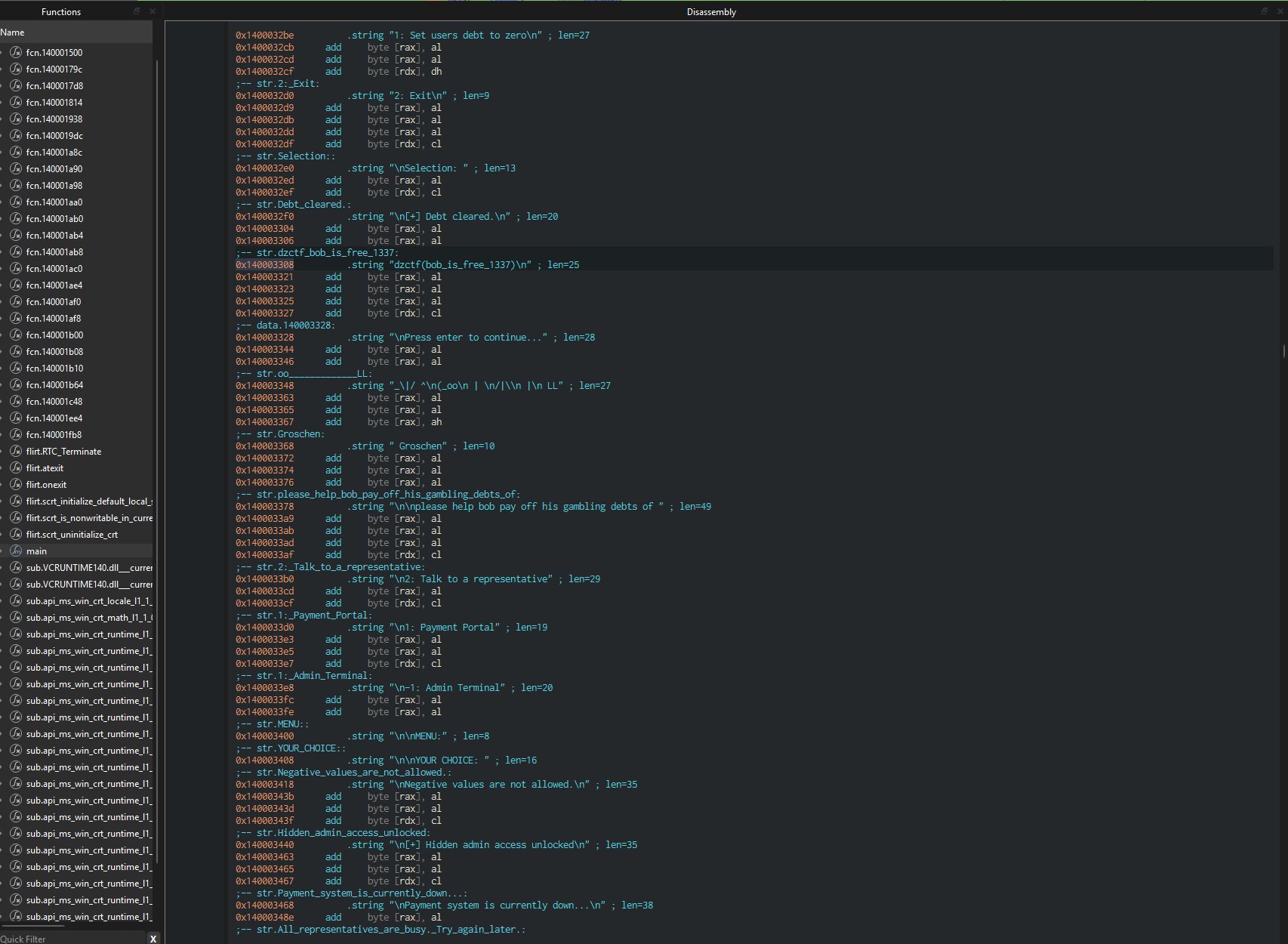
Task: Click the function icon beside fcn.140001c48
Action: [16, 401]
